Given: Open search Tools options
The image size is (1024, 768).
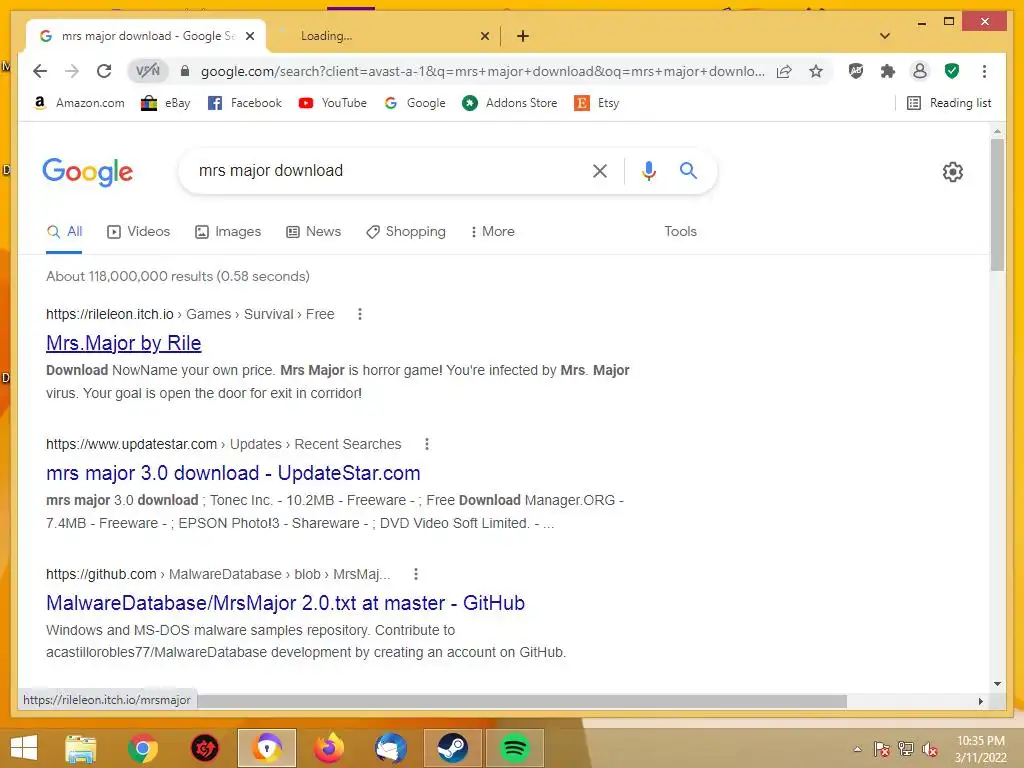Looking at the screenshot, I should 680,231.
